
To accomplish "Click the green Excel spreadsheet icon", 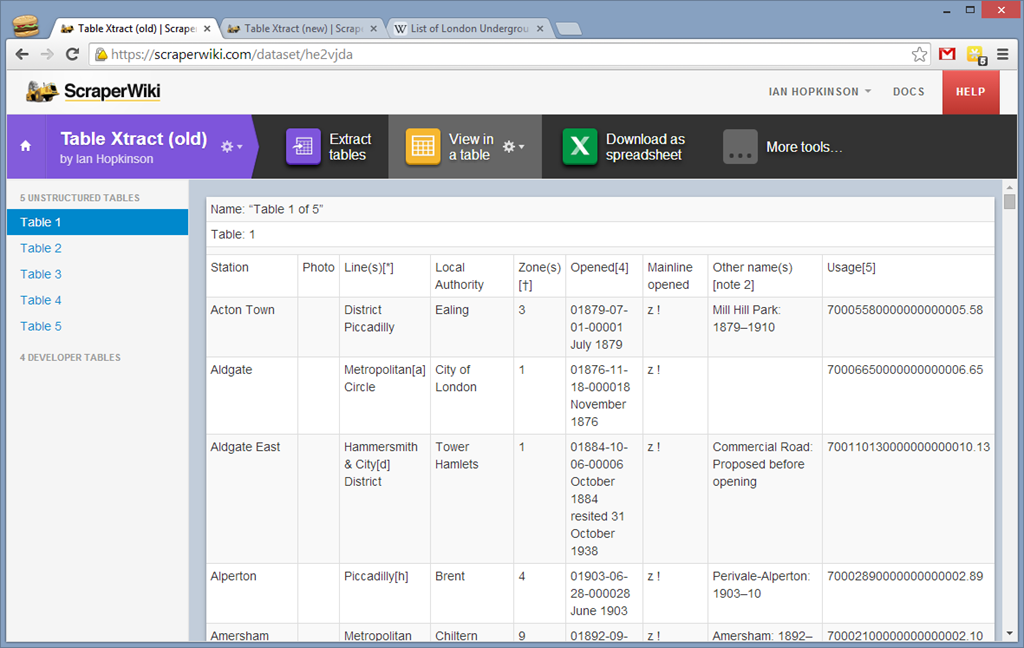I will 580,146.
